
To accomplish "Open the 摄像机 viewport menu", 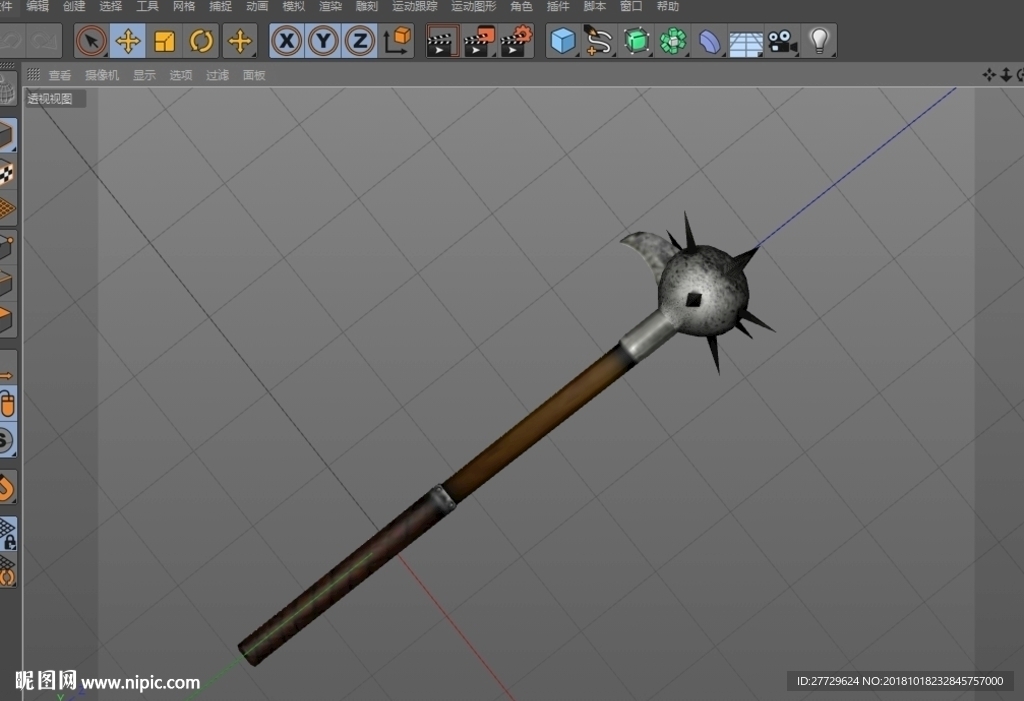I will coord(102,75).
